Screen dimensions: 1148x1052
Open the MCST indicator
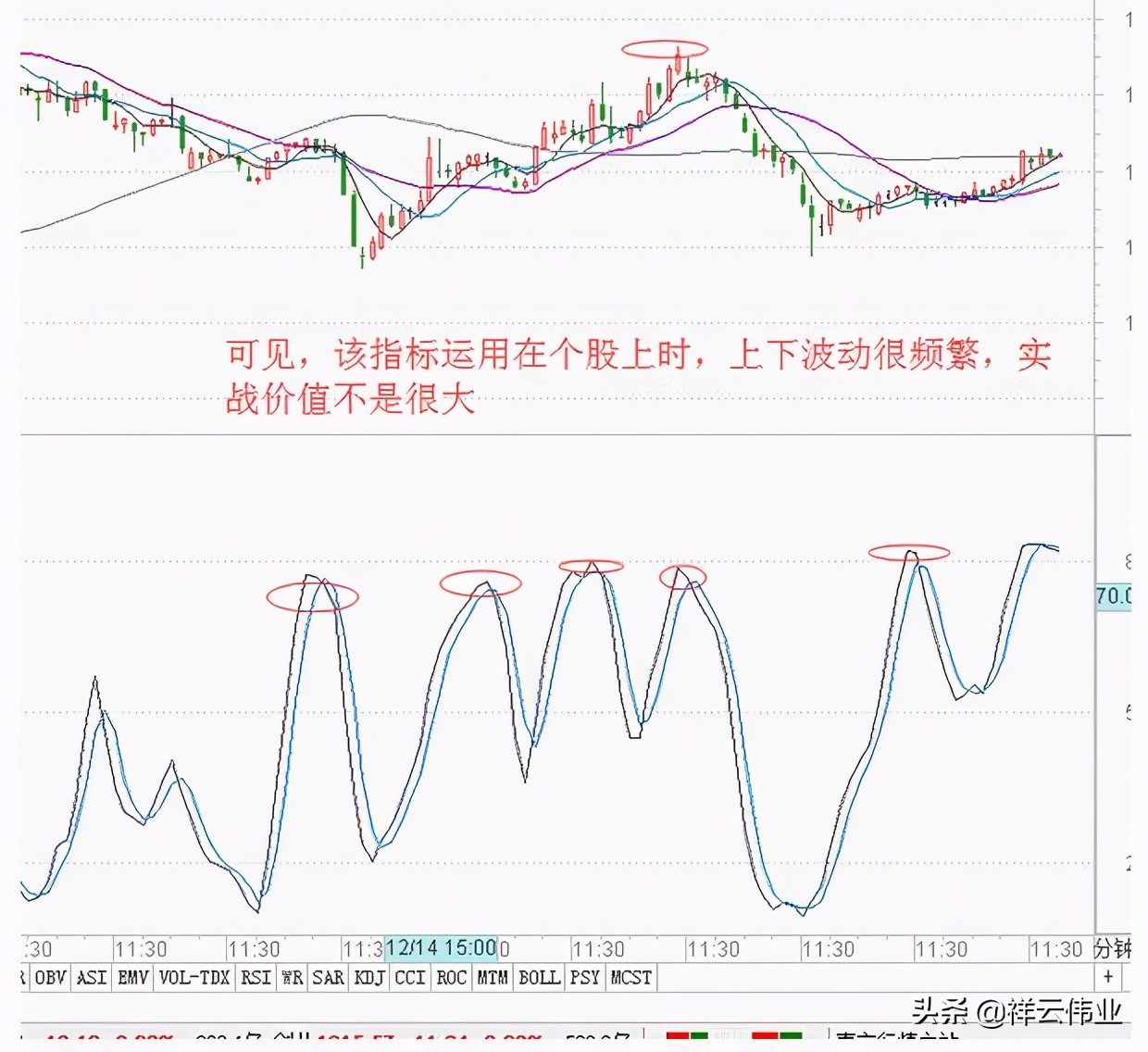630,977
